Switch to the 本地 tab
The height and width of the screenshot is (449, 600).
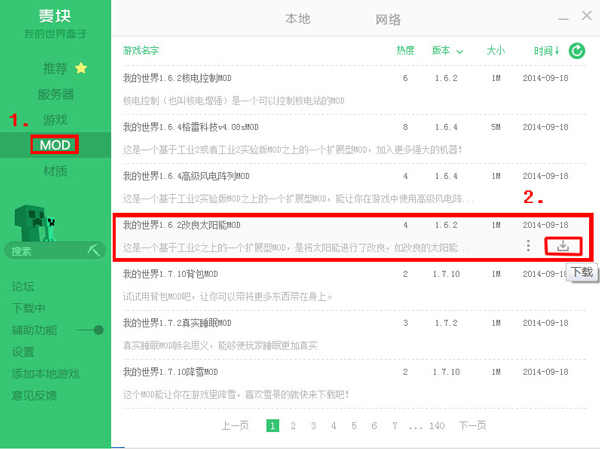[x=297, y=19]
